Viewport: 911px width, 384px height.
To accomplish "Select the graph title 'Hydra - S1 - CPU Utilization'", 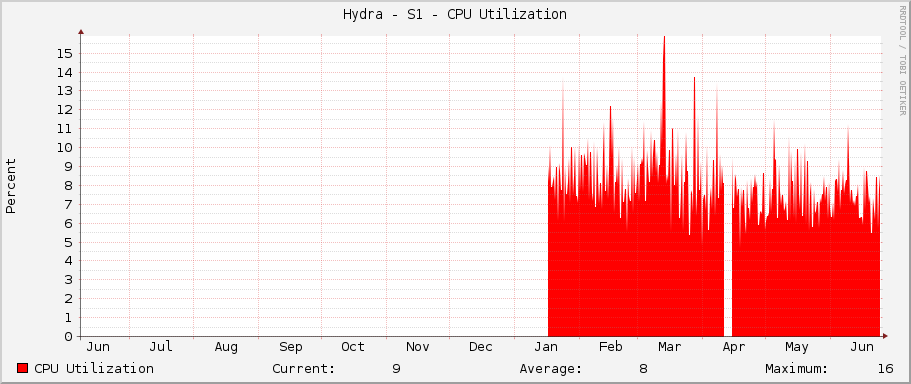I will pyautogui.click(x=455, y=15).
